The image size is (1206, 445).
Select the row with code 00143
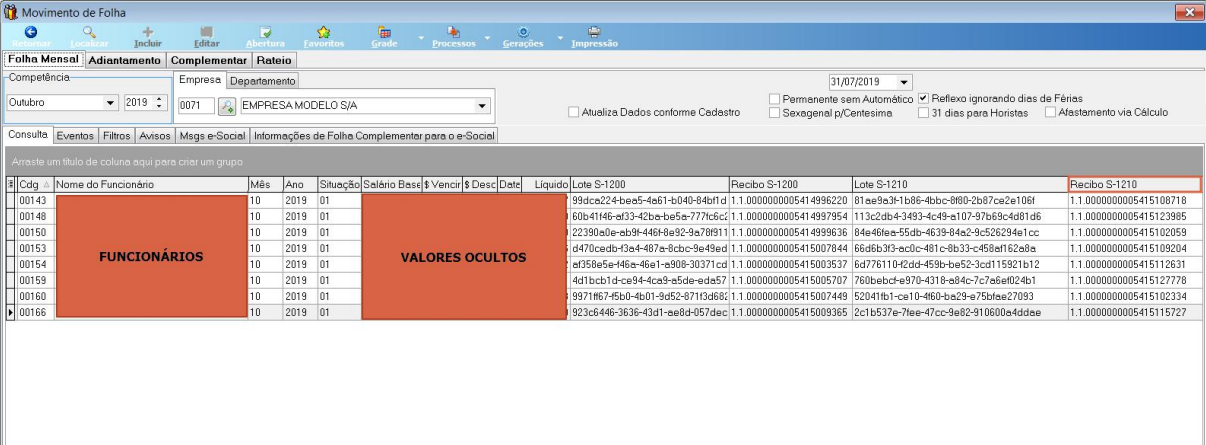[x=603, y=200]
